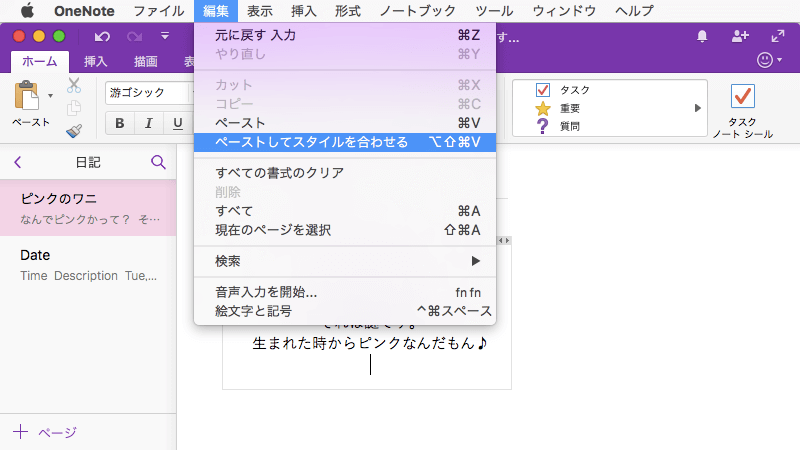
Task: Choose 音声入力を開始...
Action: coord(345,292)
